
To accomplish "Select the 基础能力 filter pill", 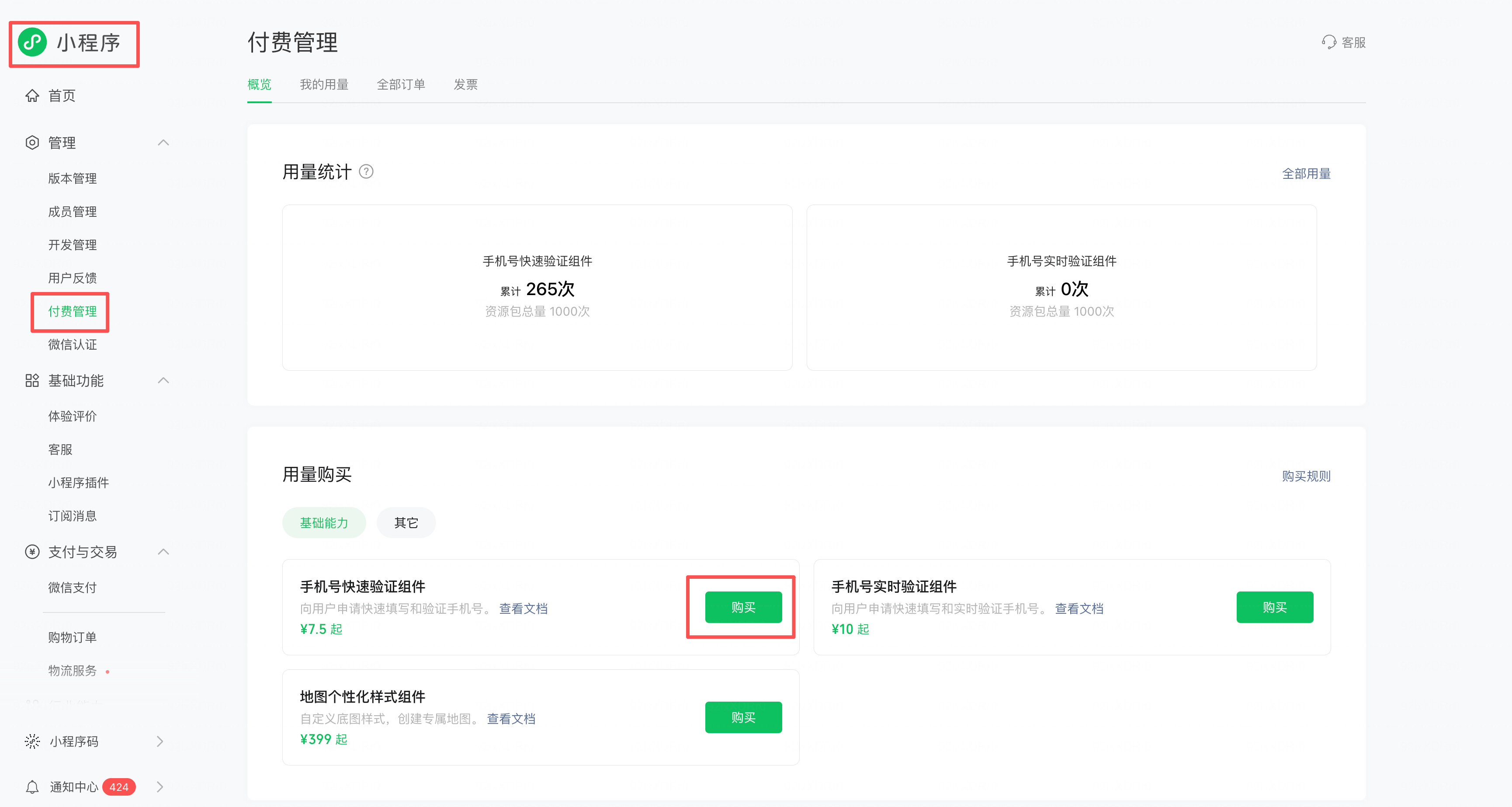I will click(x=324, y=523).
